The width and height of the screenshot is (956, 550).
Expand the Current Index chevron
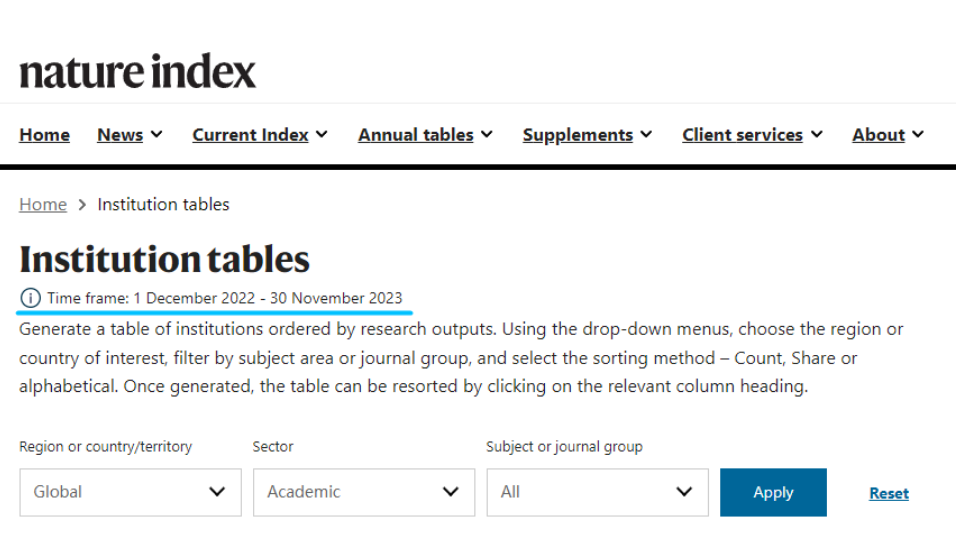click(322, 135)
